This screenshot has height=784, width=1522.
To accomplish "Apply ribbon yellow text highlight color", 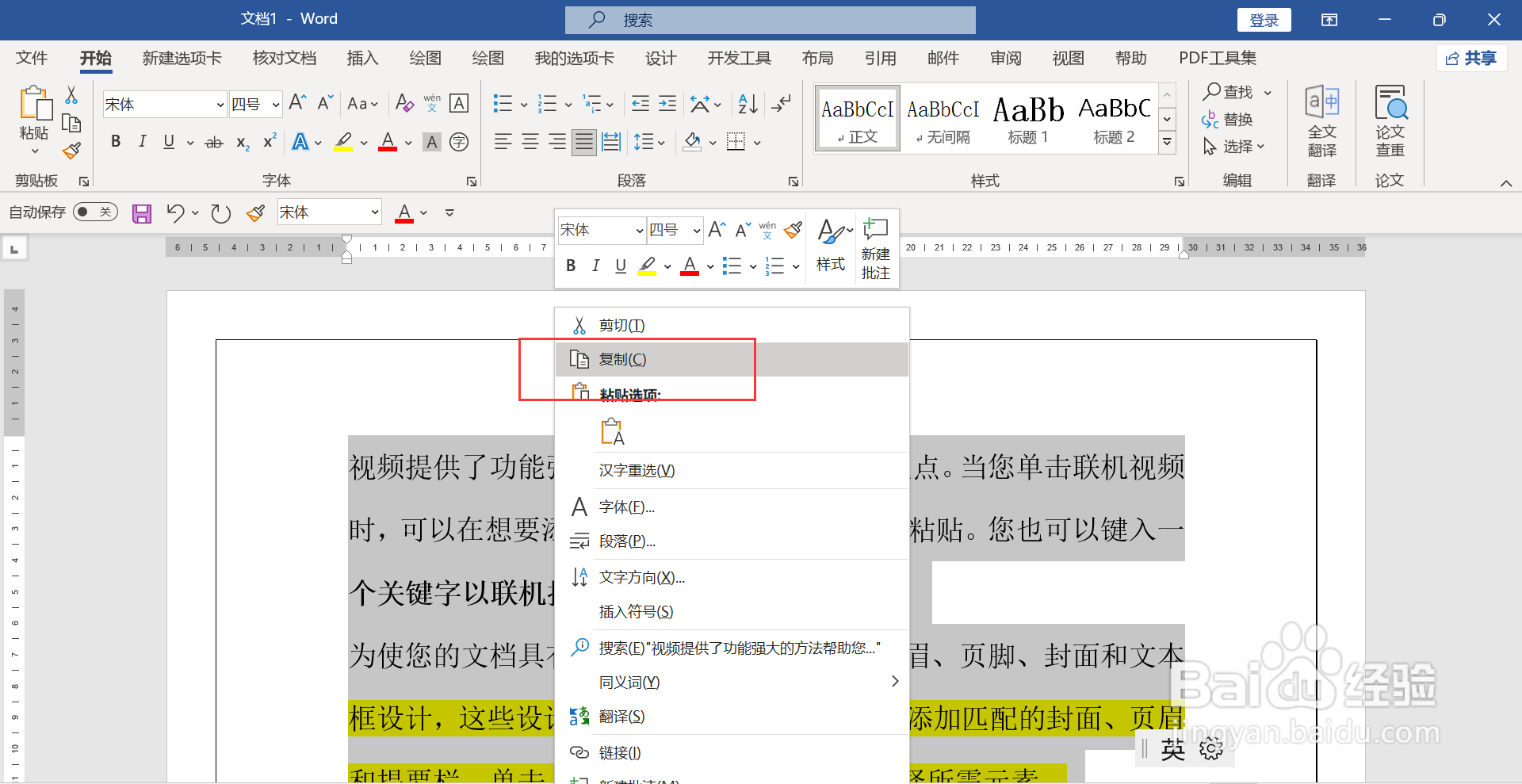I will coord(343,142).
